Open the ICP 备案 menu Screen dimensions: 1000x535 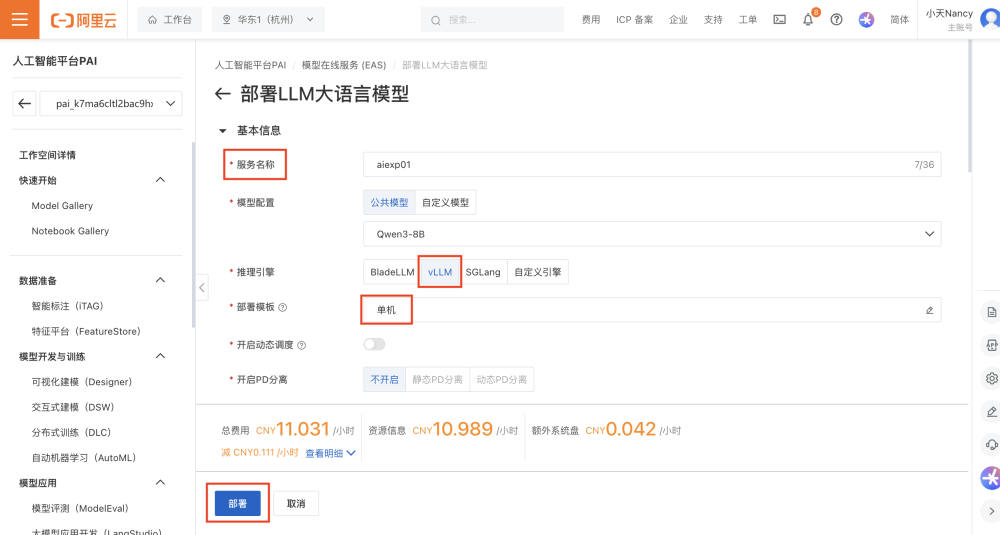634,20
